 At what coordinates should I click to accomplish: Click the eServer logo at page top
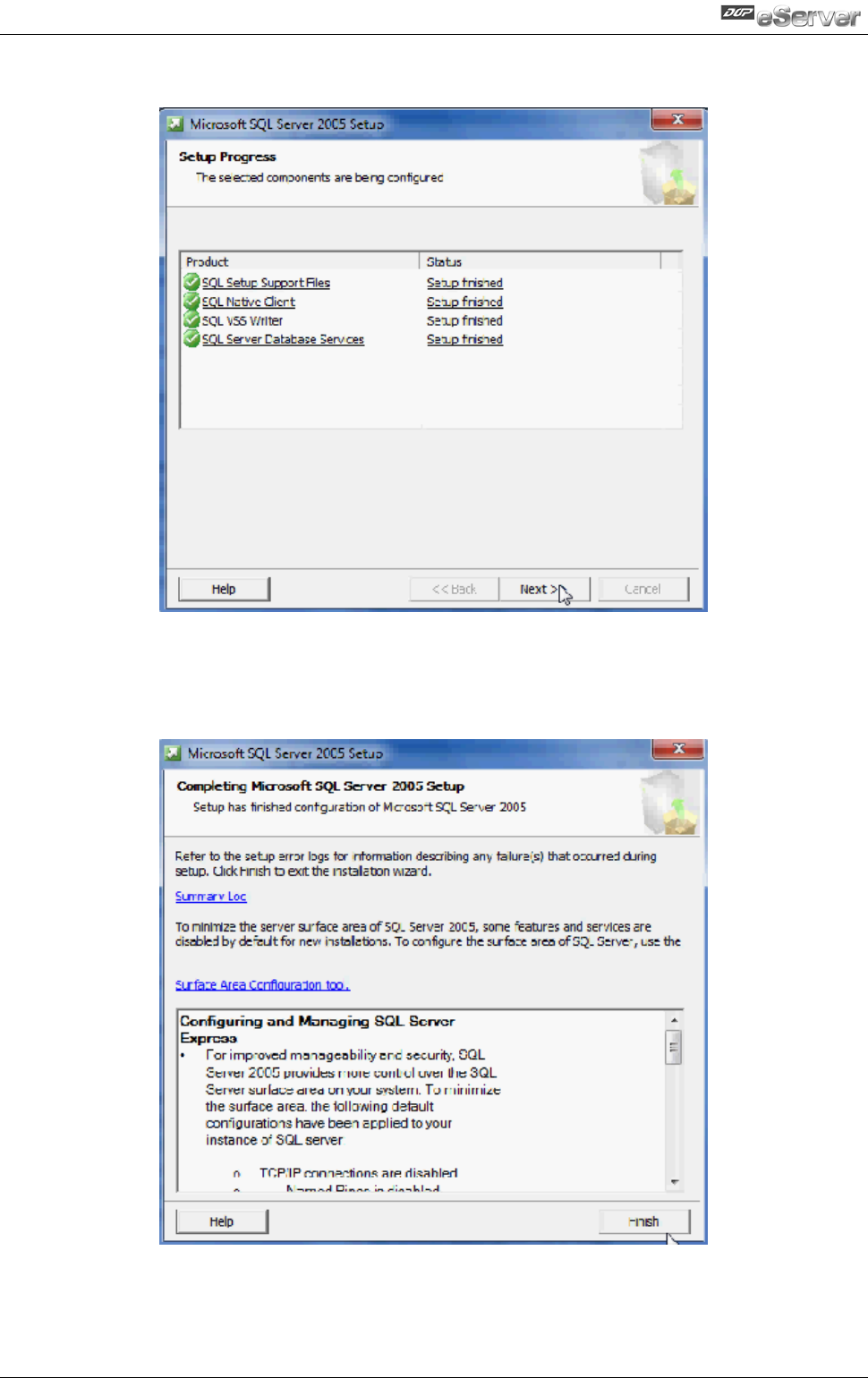(x=791, y=15)
